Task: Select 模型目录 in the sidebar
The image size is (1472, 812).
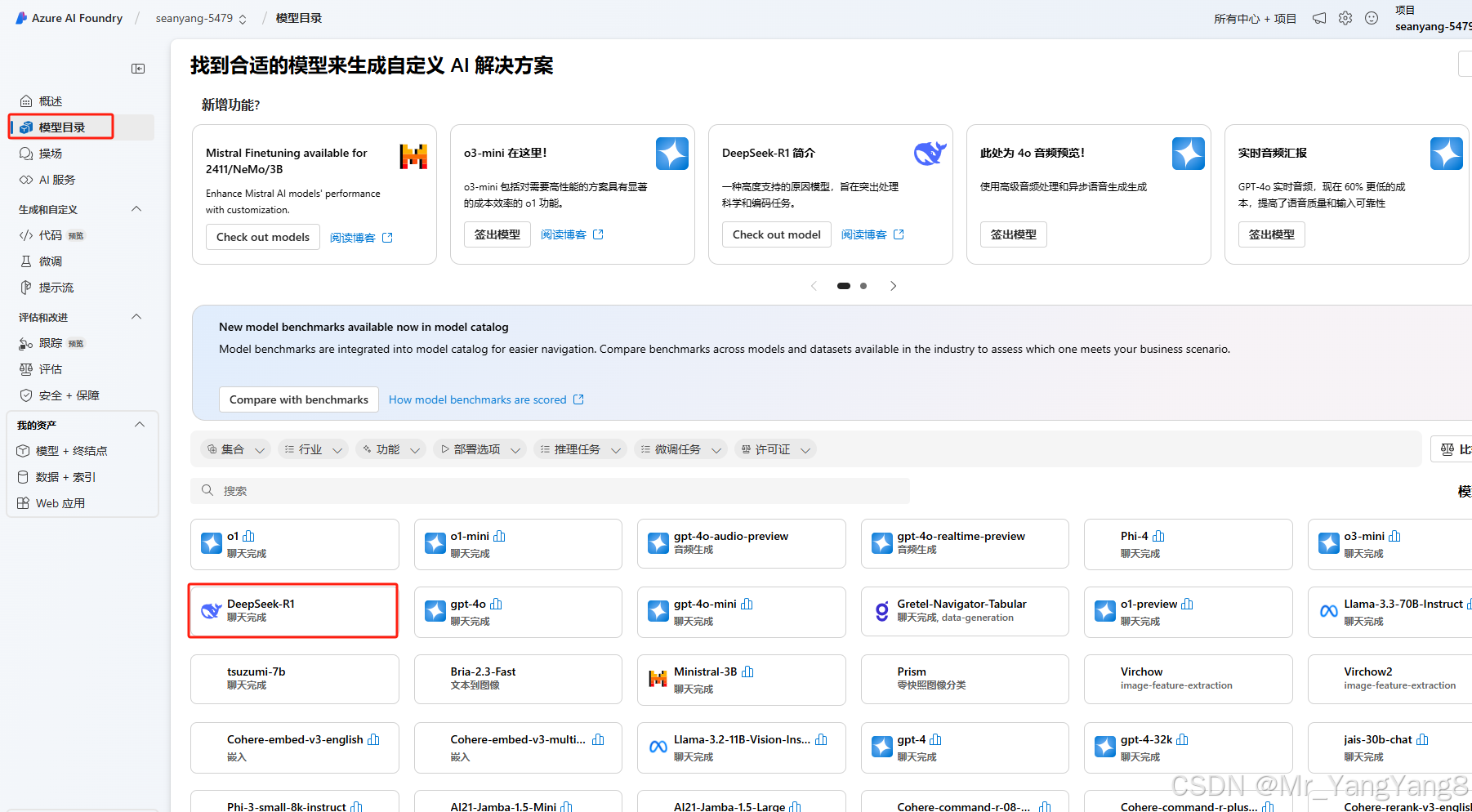Action: [82, 127]
